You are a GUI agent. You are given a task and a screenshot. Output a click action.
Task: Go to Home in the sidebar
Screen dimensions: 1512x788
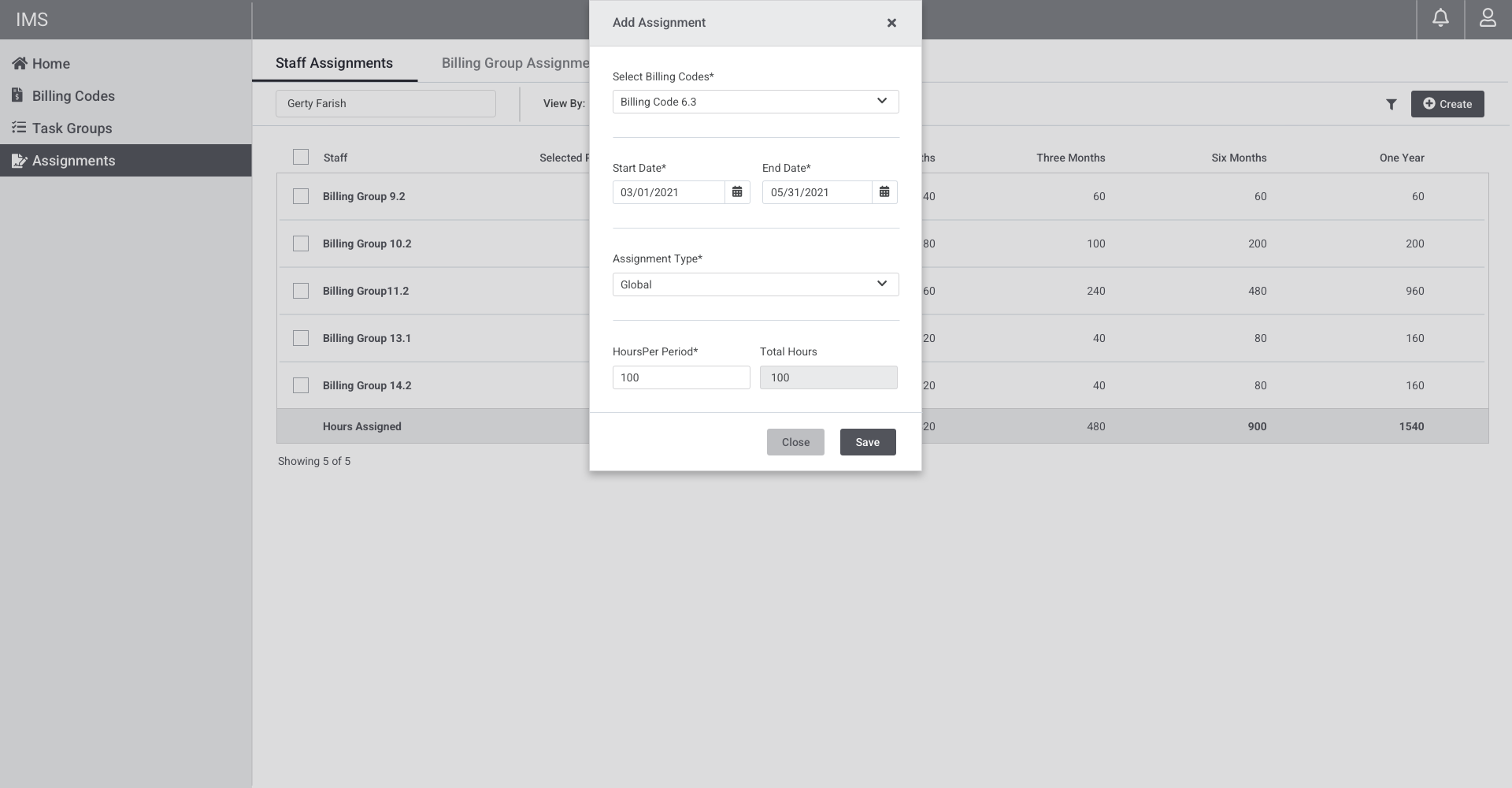click(50, 64)
